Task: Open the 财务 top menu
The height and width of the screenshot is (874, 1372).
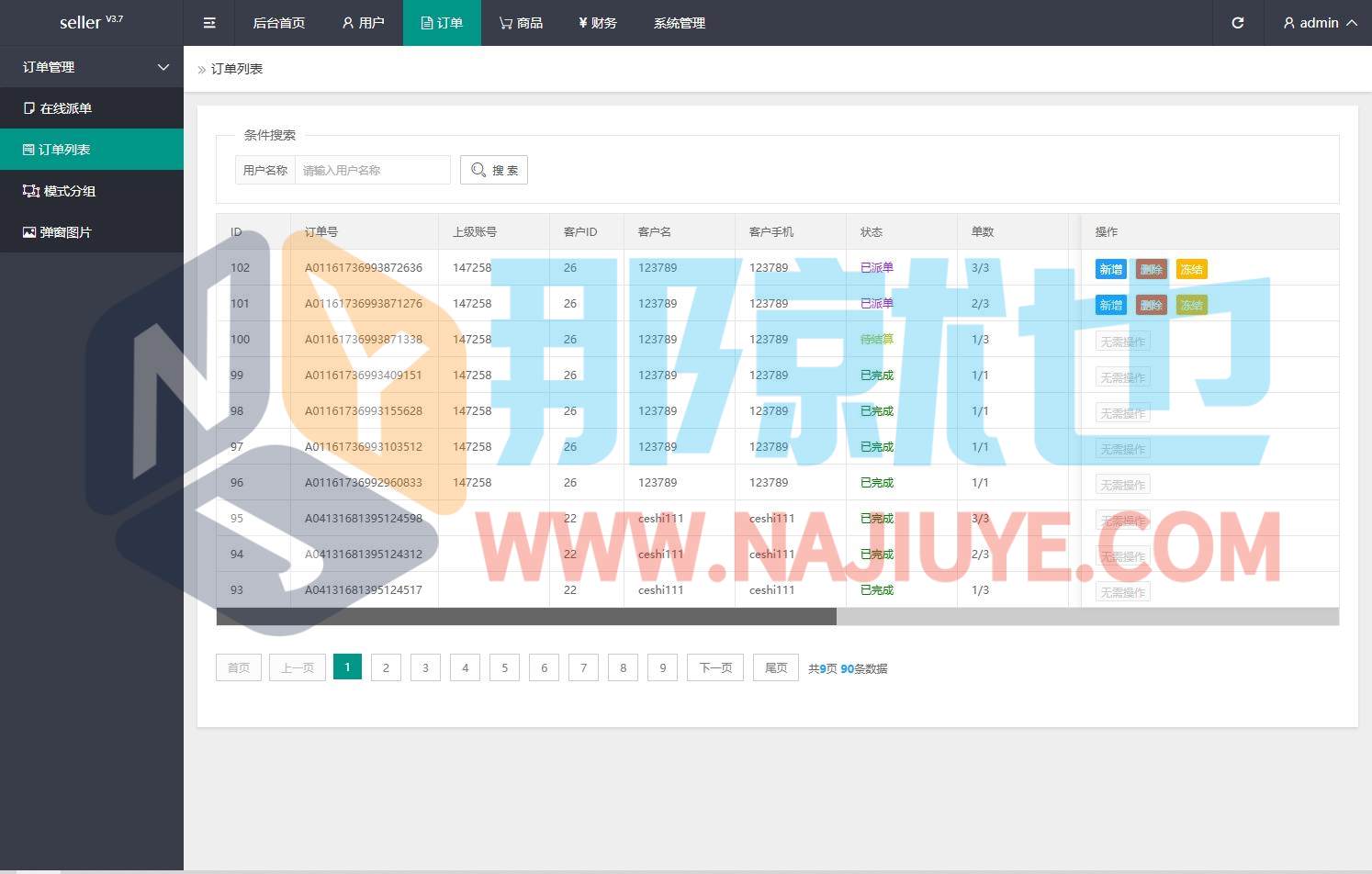Action: coord(597,23)
